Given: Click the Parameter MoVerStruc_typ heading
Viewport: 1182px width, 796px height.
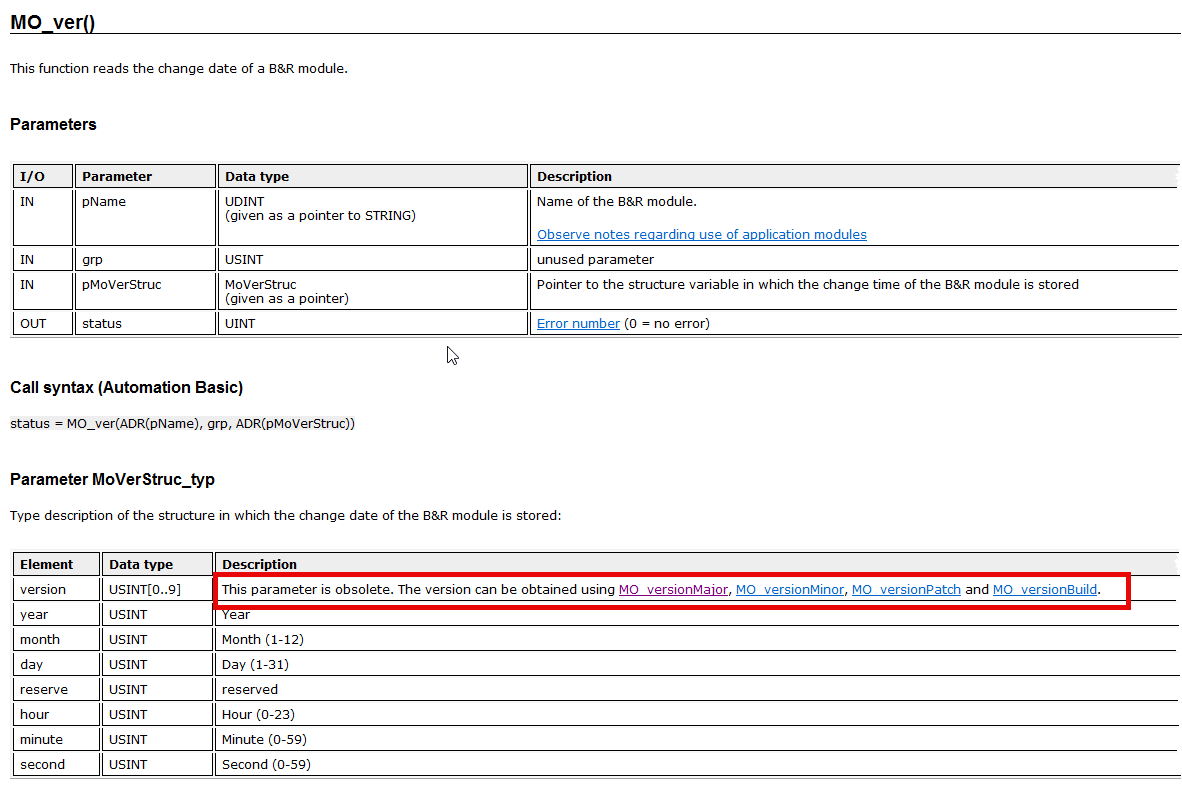Looking at the screenshot, I should coord(112,479).
